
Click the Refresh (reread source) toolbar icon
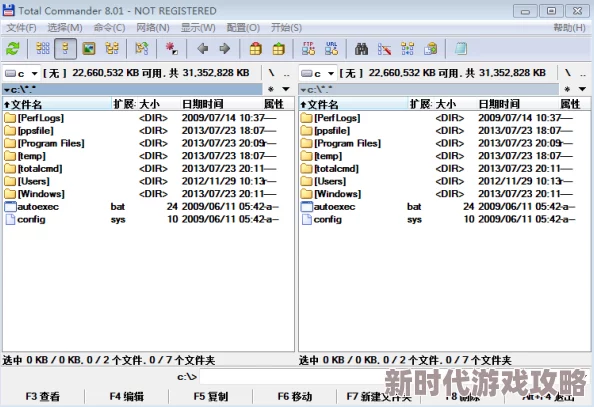pos(13,49)
